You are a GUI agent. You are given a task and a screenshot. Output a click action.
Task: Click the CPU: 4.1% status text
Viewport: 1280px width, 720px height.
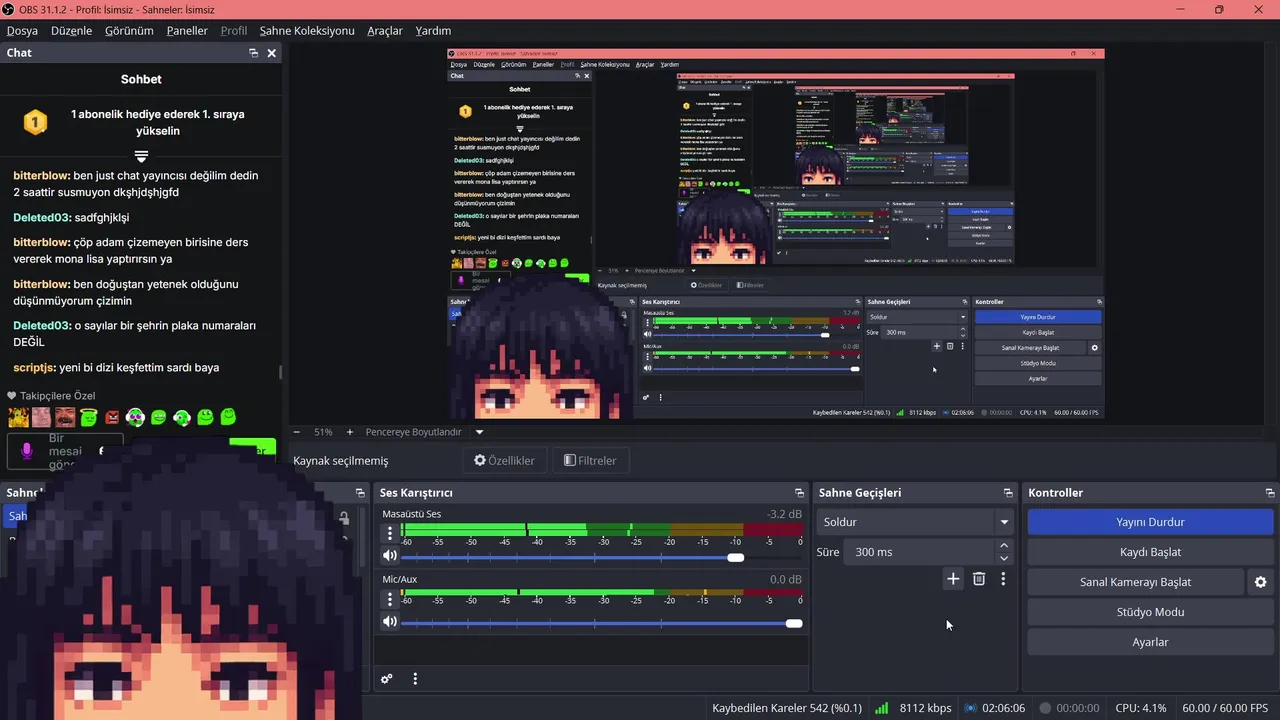click(x=1141, y=708)
